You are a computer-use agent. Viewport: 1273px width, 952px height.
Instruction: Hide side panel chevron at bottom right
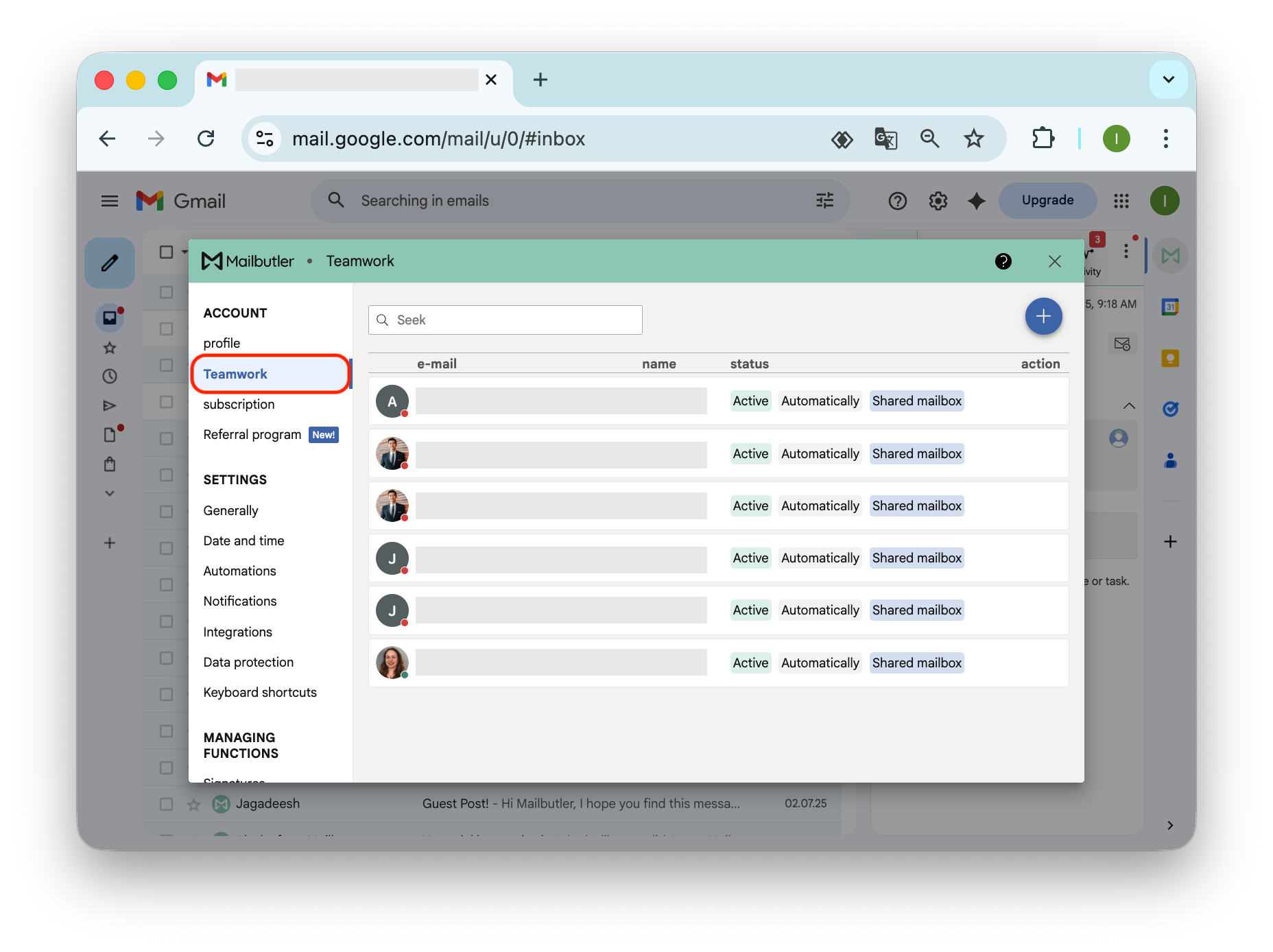1171,825
